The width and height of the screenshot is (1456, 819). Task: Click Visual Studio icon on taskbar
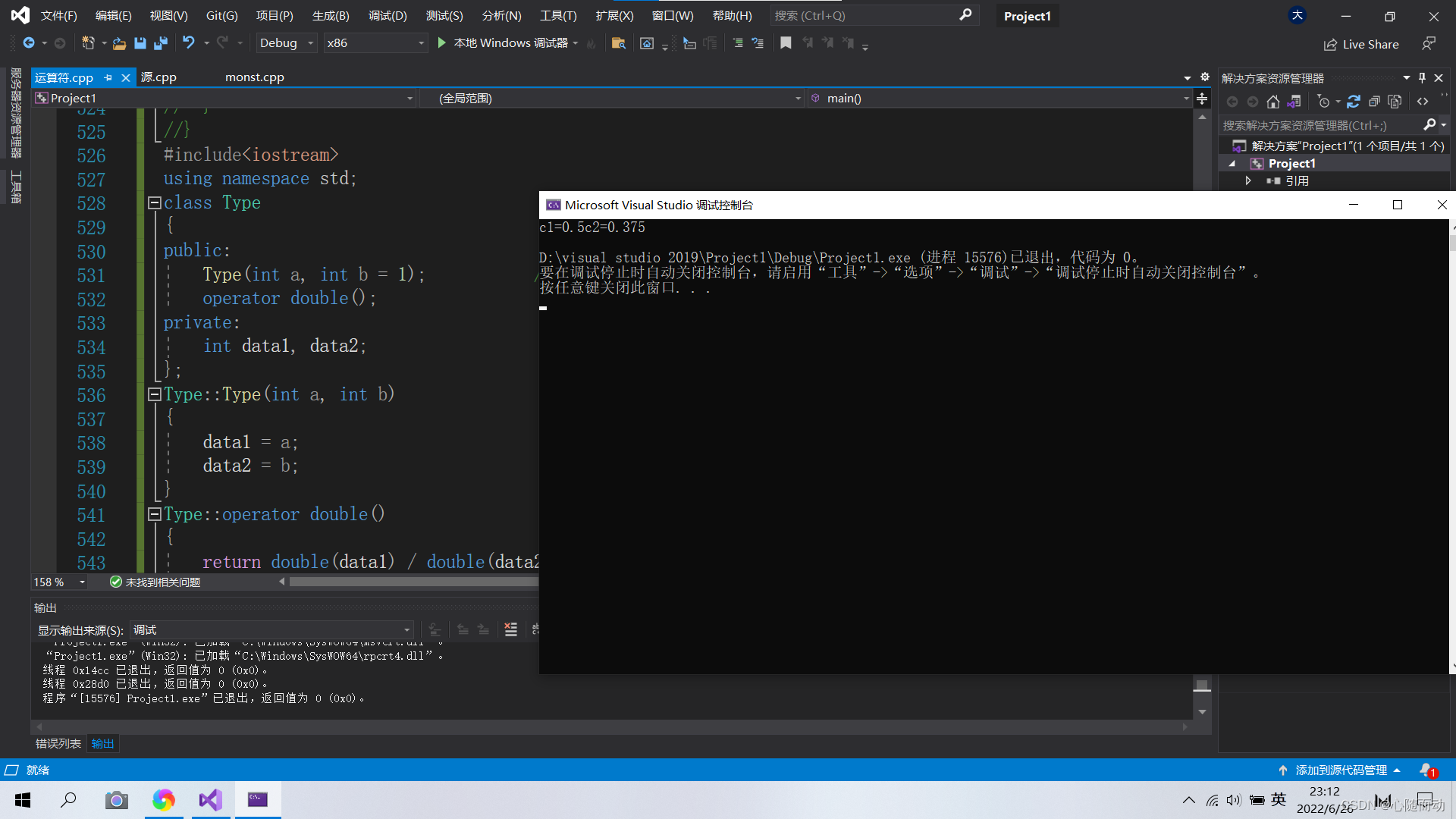211,800
